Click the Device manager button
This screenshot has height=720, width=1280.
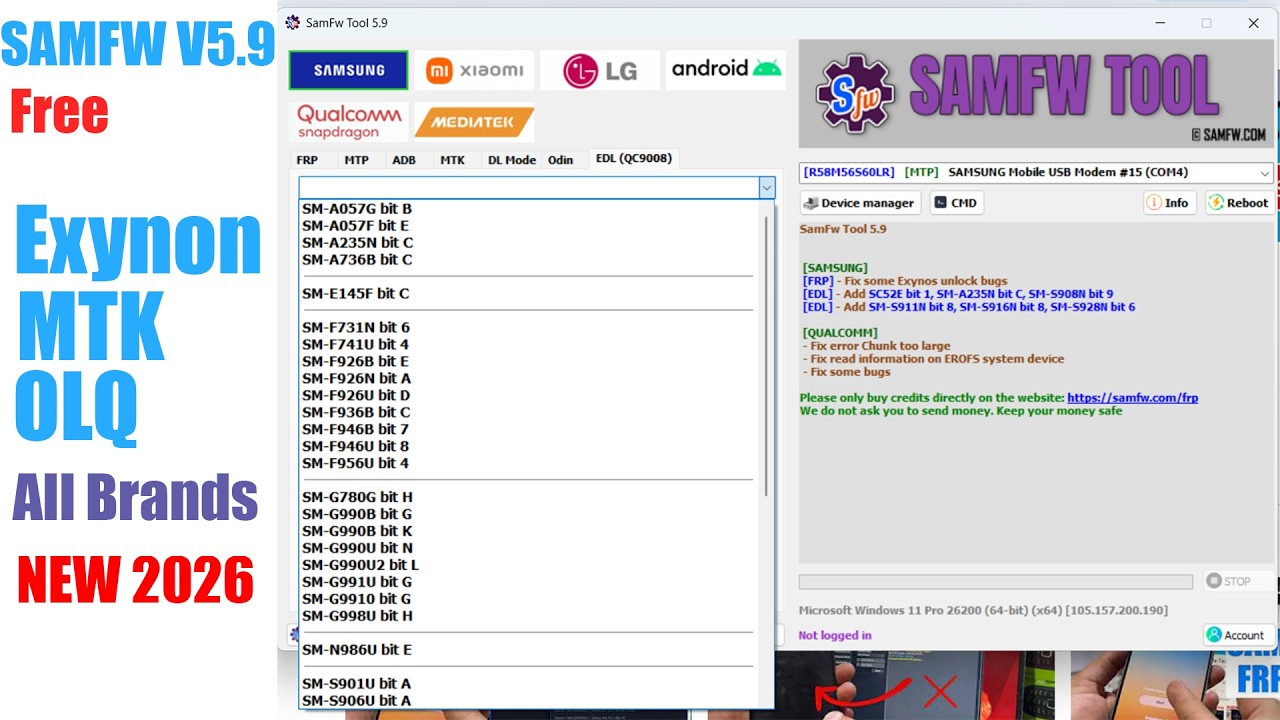858,203
